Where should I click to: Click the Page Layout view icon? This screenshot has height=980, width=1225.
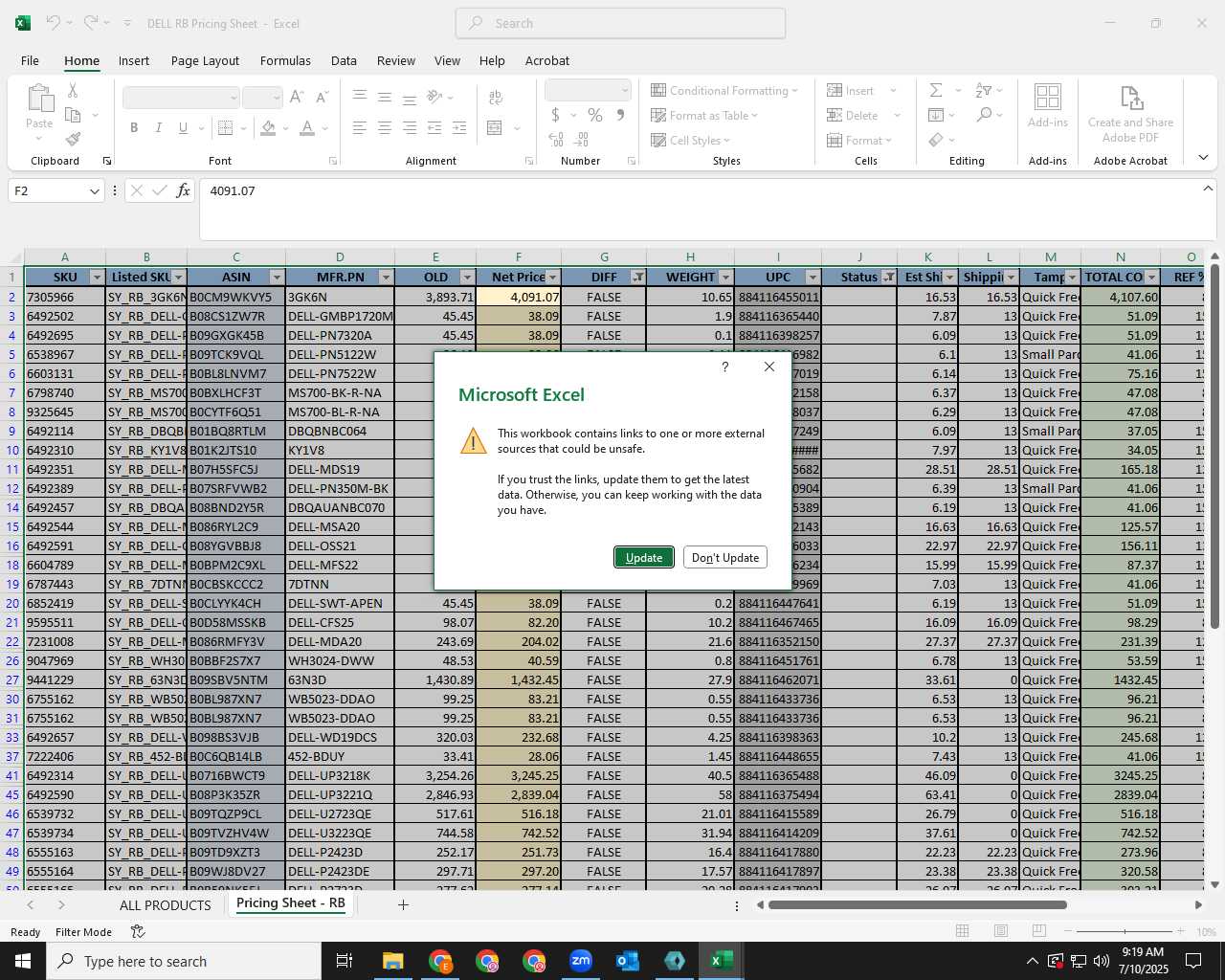(1001, 931)
